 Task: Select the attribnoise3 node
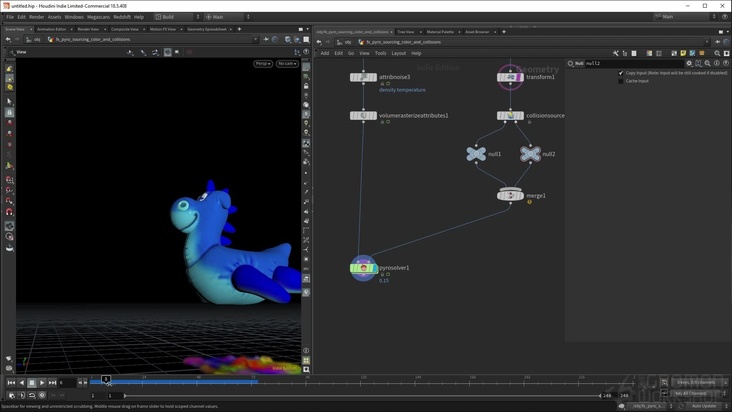coord(363,77)
